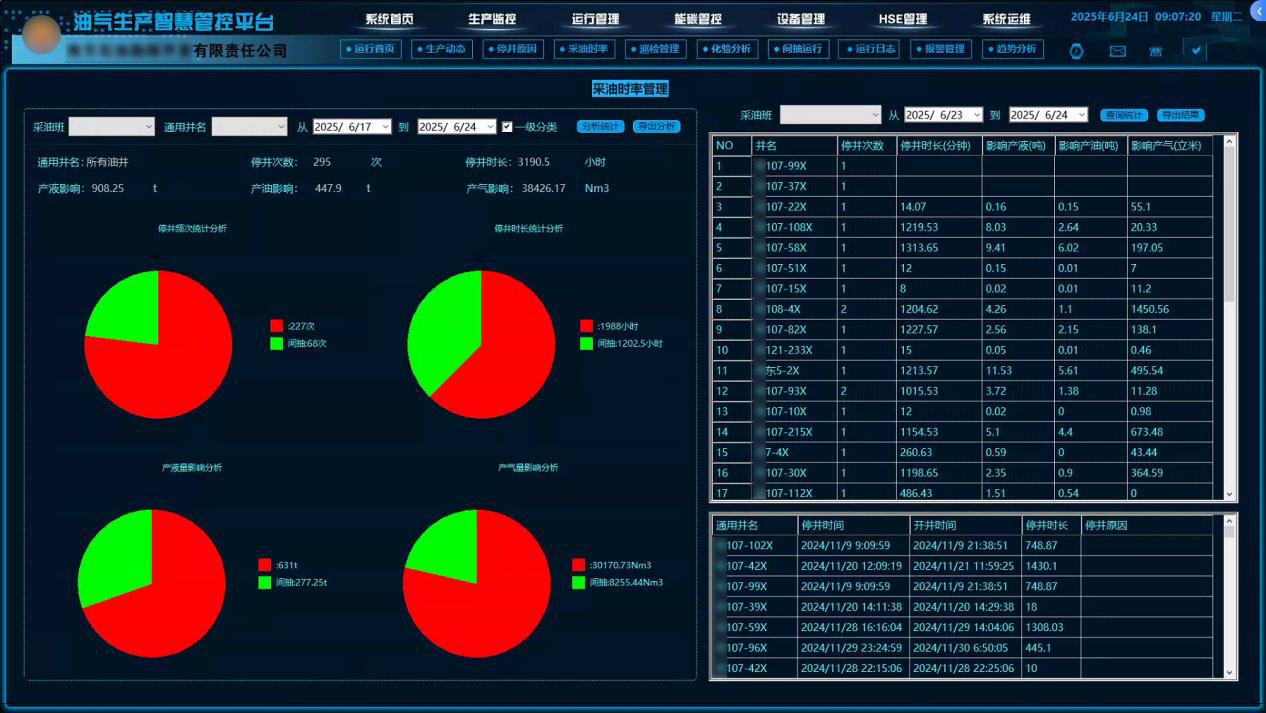Screen dimensions: 1266x713
Task: Select the 107-108X well row
Action: (962, 227)
